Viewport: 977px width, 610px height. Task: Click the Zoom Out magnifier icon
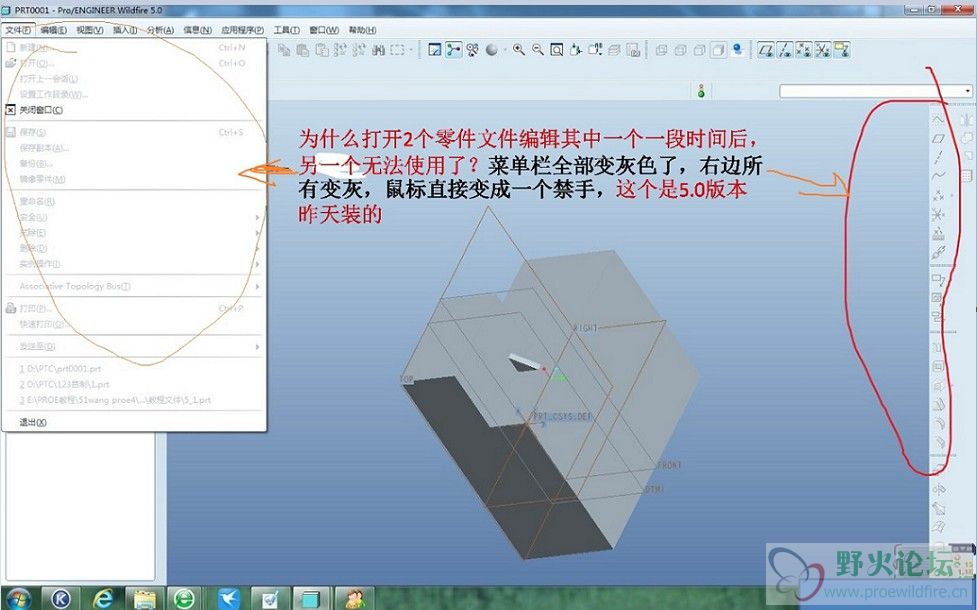point(538,50)
